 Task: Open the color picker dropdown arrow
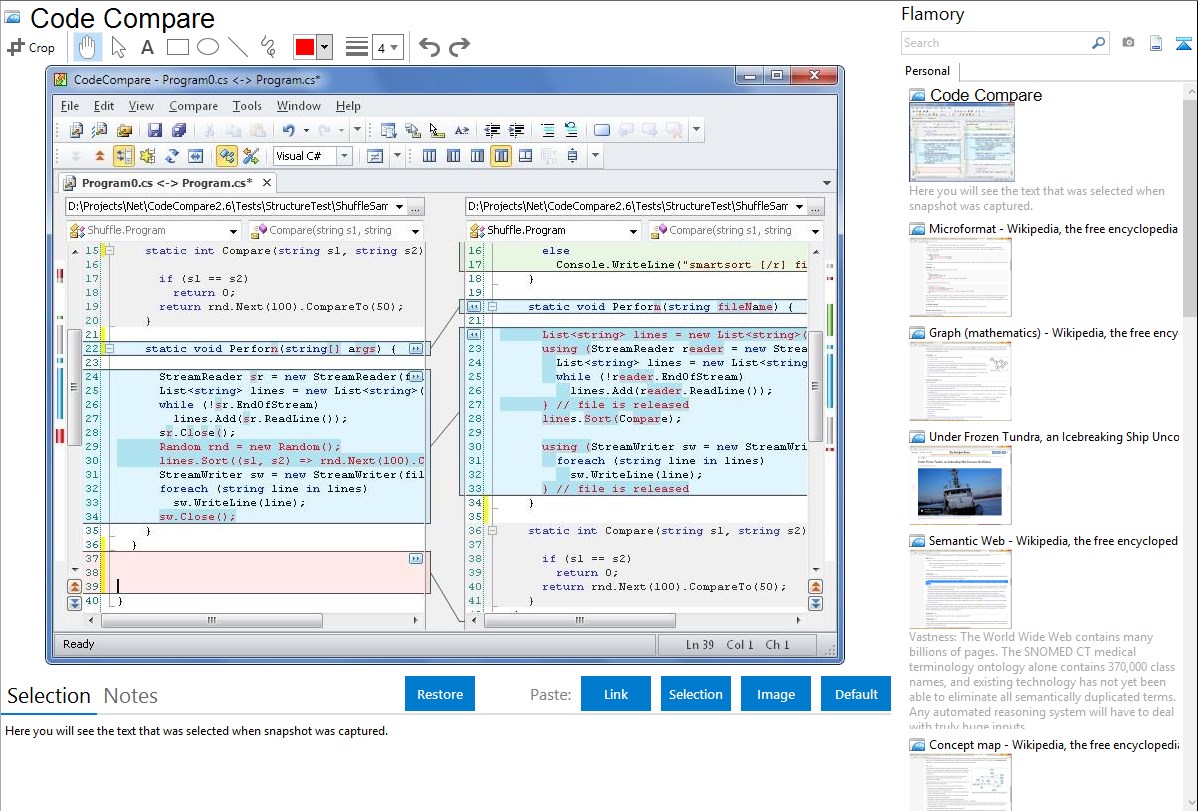click(325, 47)
